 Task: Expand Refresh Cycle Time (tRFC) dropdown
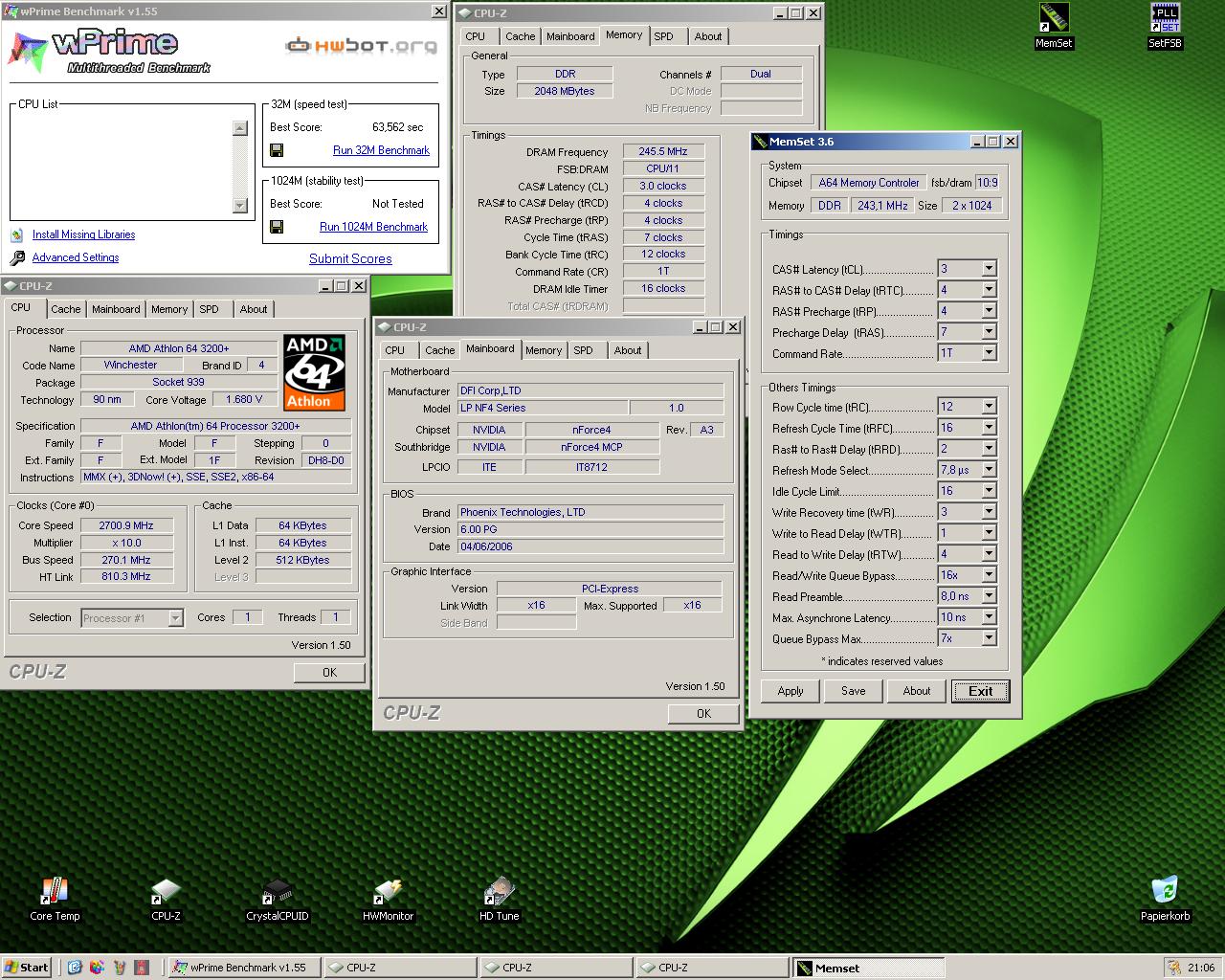pos(989,428)
